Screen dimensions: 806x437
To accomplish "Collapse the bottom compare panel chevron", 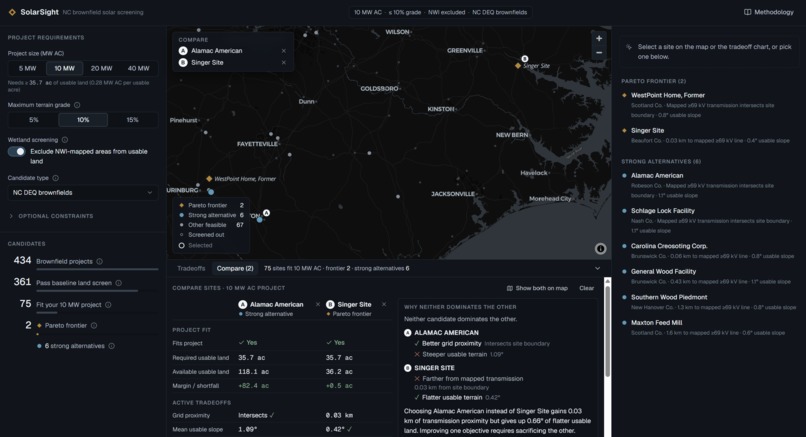I will tap(597, 268).
